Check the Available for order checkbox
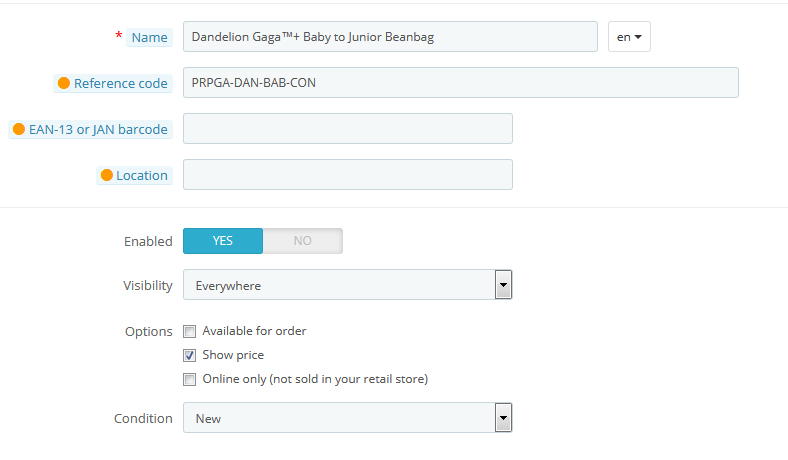The width and height of the screenshot is (788, 460). point(190,331)
